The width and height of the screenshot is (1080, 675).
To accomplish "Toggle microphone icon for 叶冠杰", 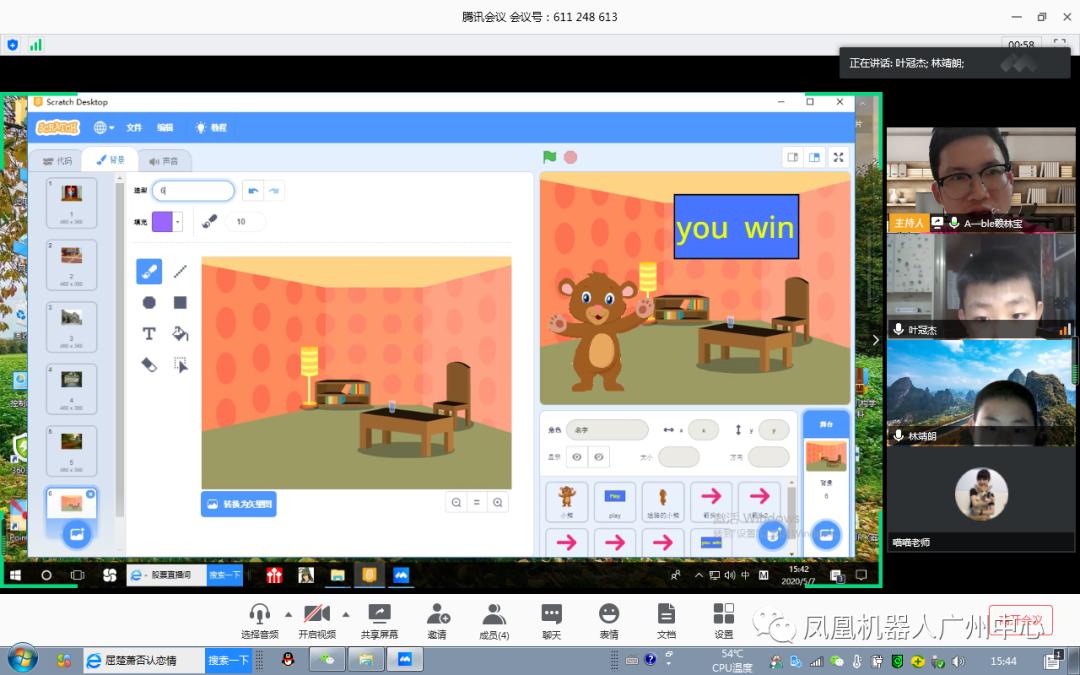I will [x=898, y=330].
